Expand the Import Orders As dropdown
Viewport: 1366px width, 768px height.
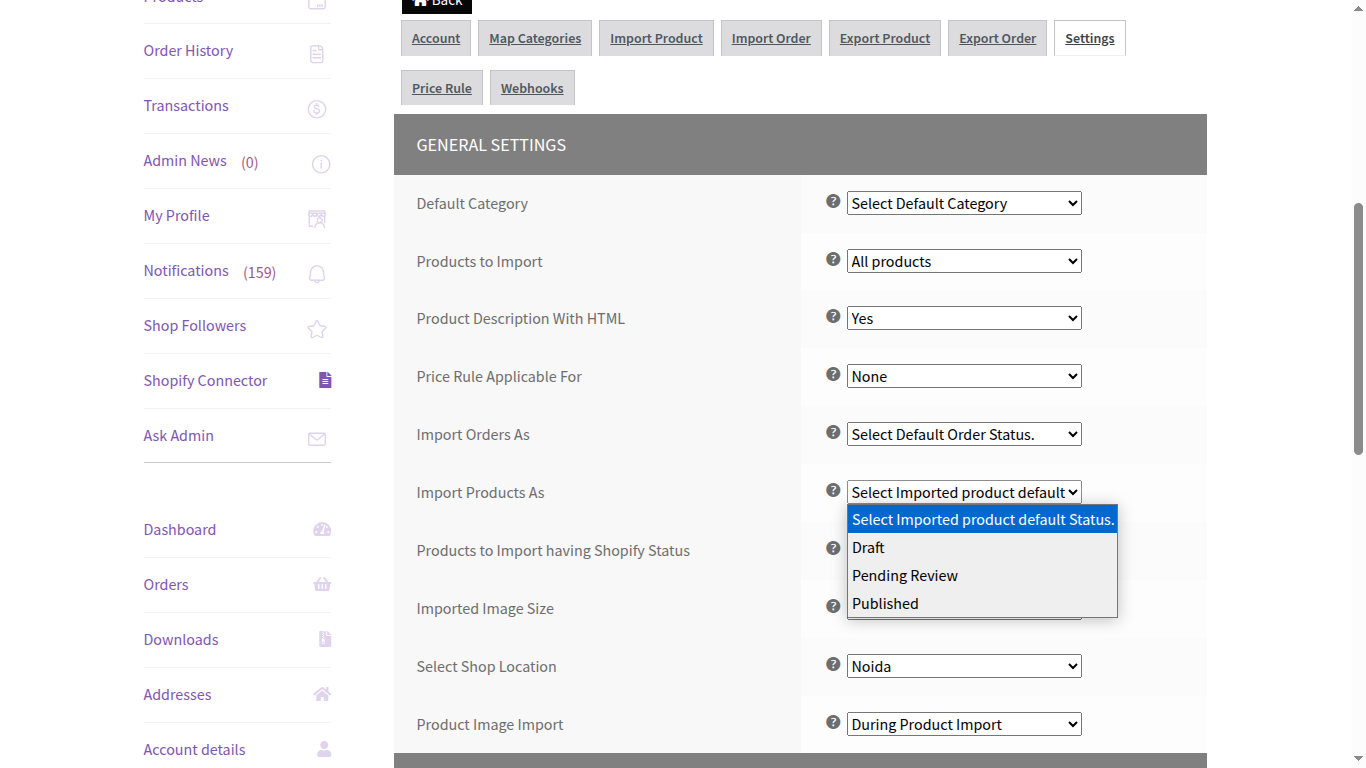[x=963, y=434]
